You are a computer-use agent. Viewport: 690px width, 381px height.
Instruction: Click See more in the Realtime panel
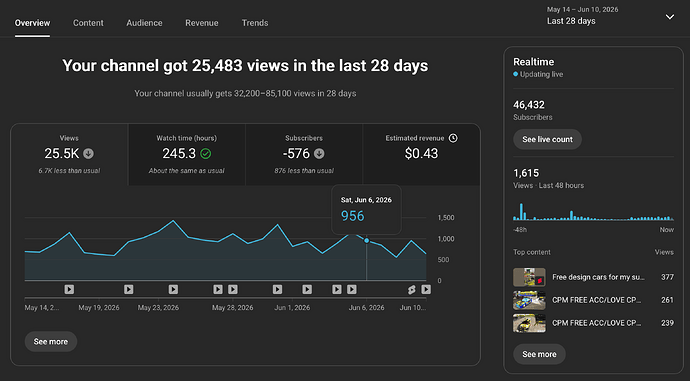click(539, 354)
